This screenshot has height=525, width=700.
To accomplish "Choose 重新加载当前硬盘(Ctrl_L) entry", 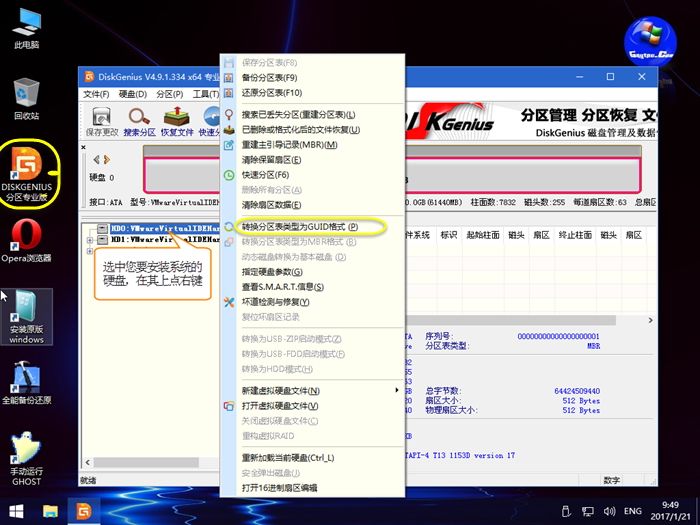I will coord(312,458).
